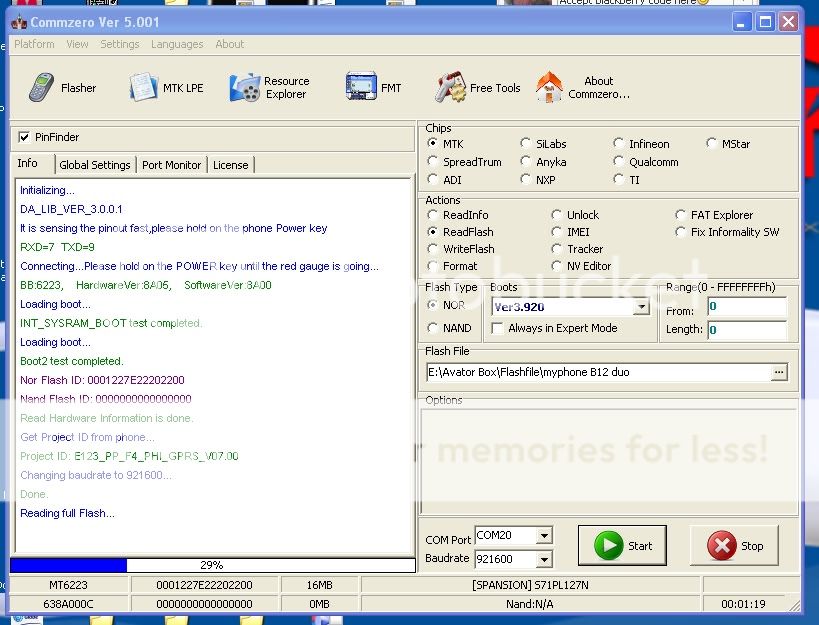Switch to the Port Monitor tab
The image size is (819, 625).
(x=171, y=165)
